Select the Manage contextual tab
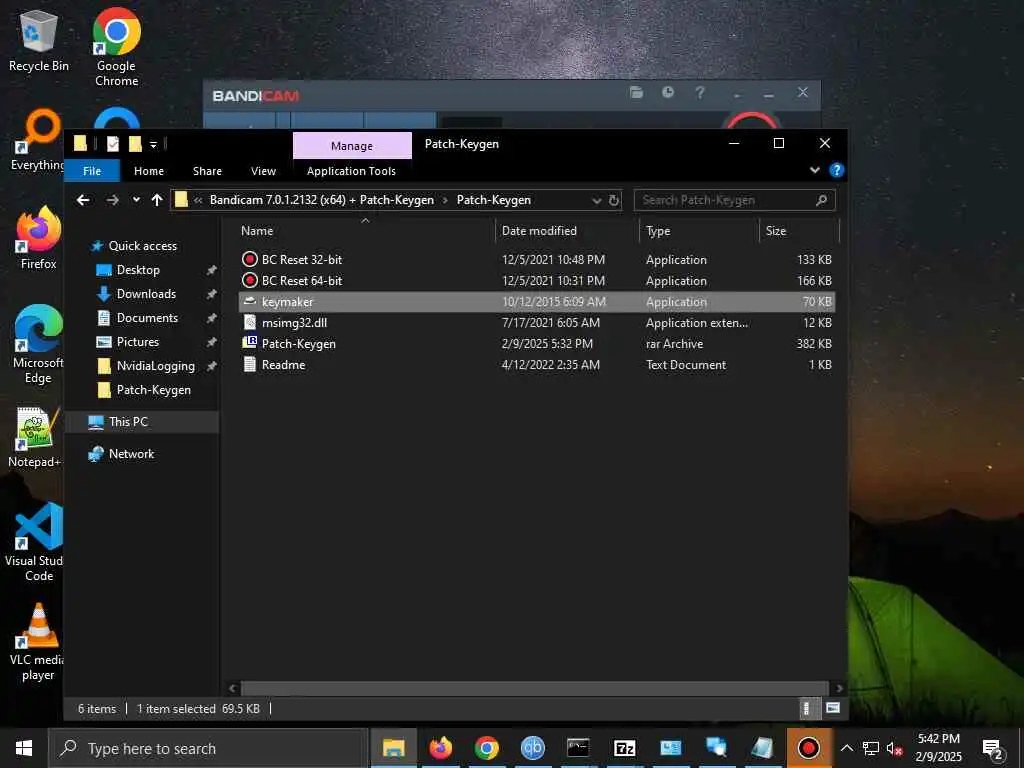The image size is (1024, 768). 352,146
